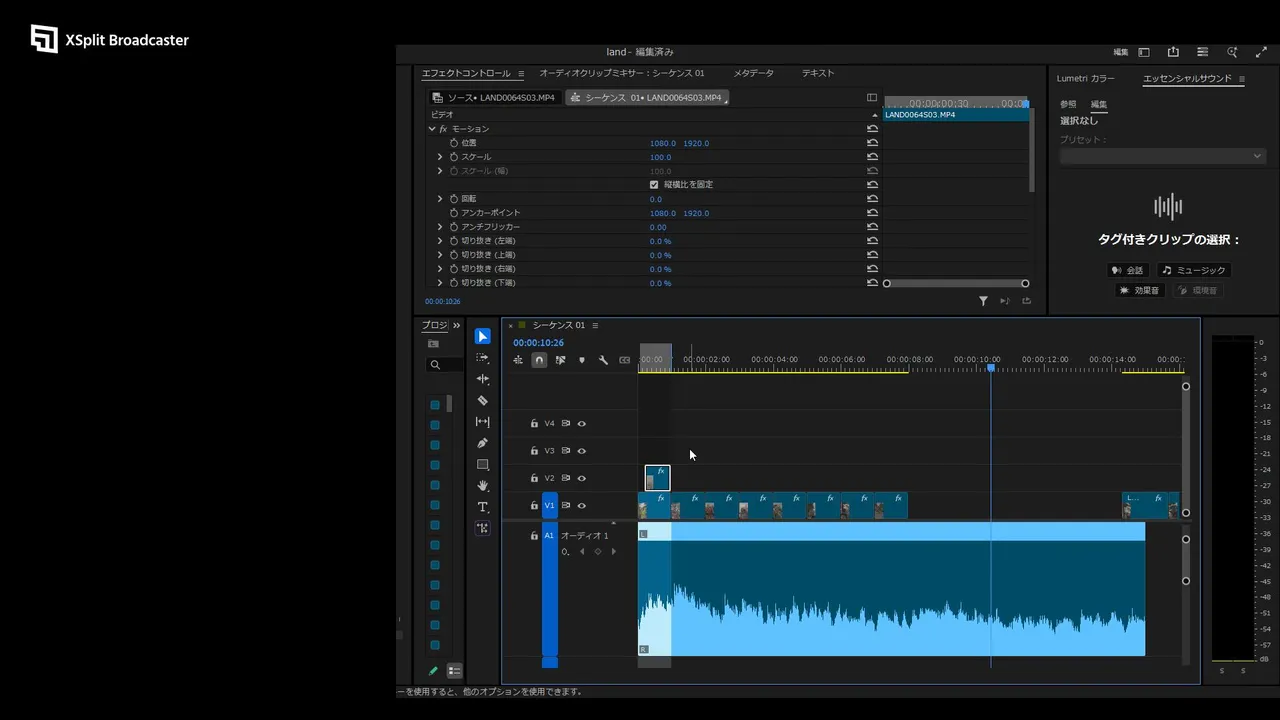Viewport: 1280px width, 720px height.
Task: Reset the 位置 parameter
Action: click(873, 143)
